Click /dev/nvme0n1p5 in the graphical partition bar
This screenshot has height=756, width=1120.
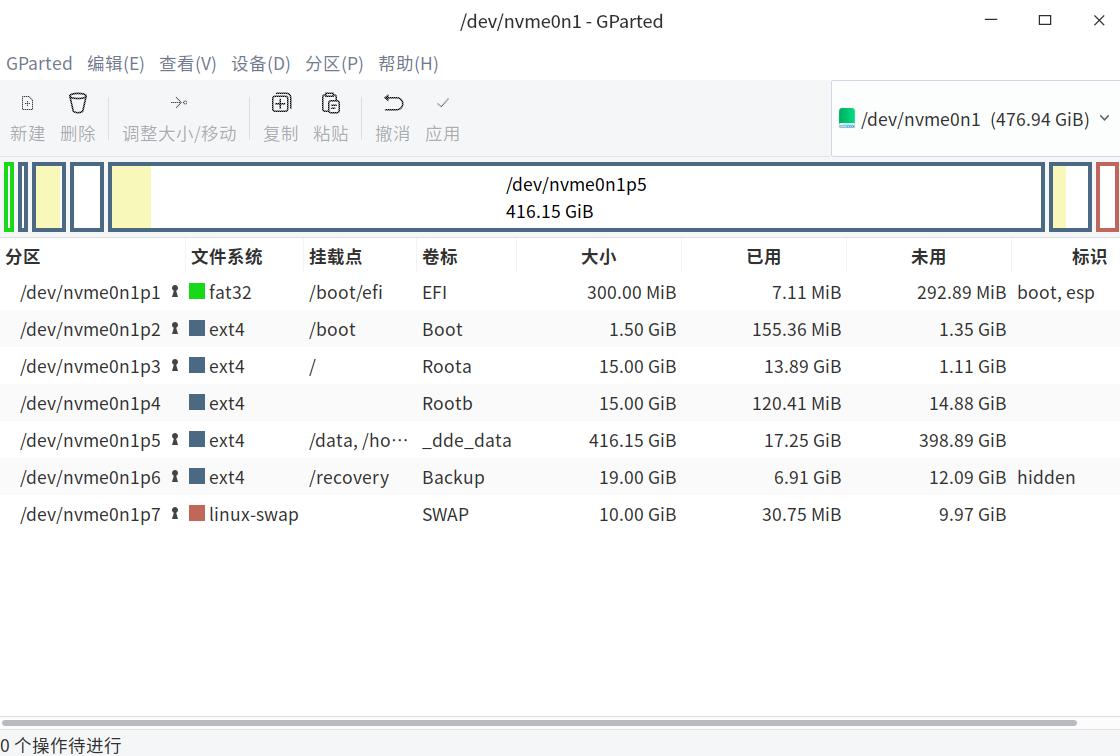click(576, 197)
